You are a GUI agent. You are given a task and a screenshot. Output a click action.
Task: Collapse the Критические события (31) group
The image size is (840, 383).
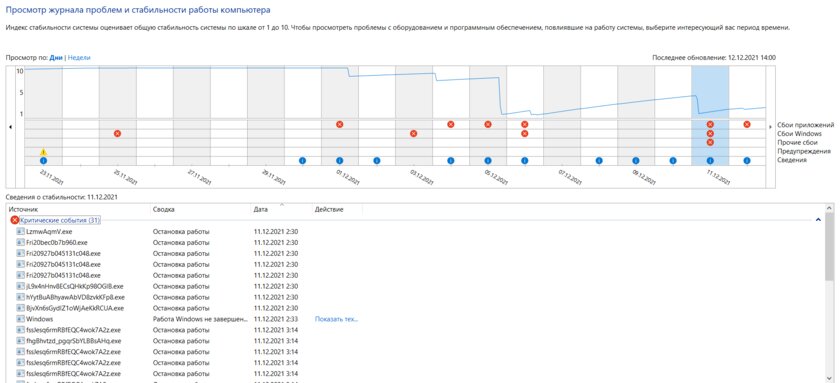click(x=60, y=220)
